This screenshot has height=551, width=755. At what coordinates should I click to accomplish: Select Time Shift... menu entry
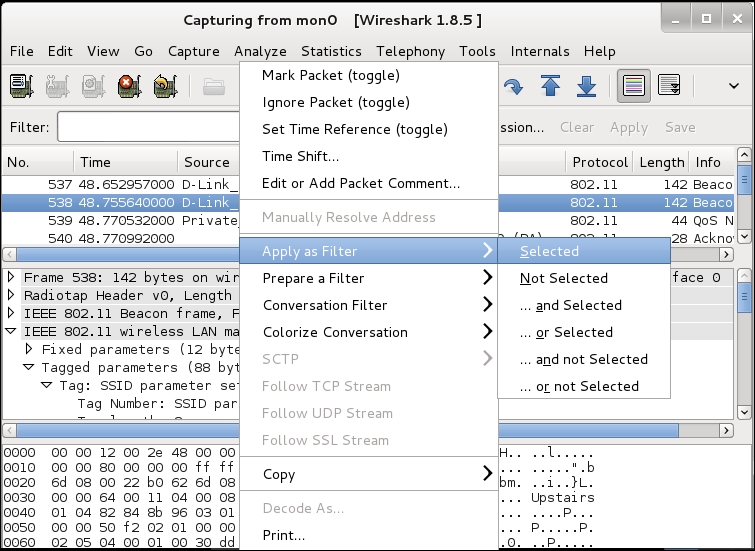(x=369, y=156)
